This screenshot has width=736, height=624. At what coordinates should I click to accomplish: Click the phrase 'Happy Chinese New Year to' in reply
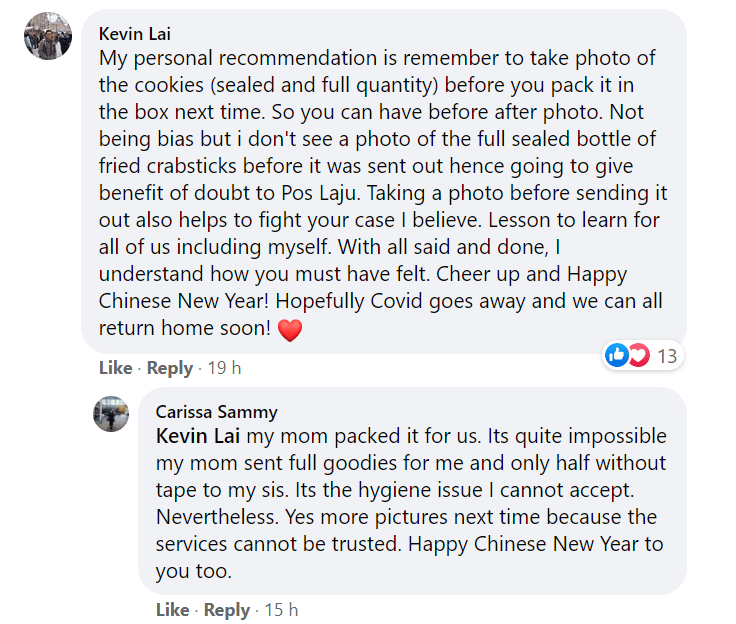point(536,544)
